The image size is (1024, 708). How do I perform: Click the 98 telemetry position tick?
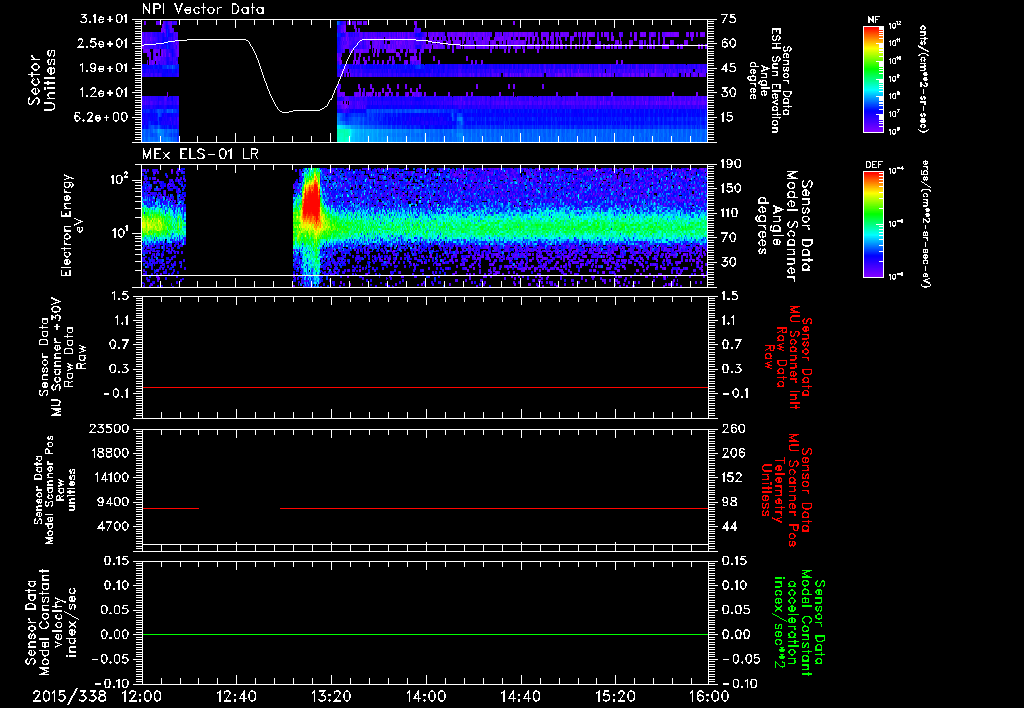(x=729, y=502)
